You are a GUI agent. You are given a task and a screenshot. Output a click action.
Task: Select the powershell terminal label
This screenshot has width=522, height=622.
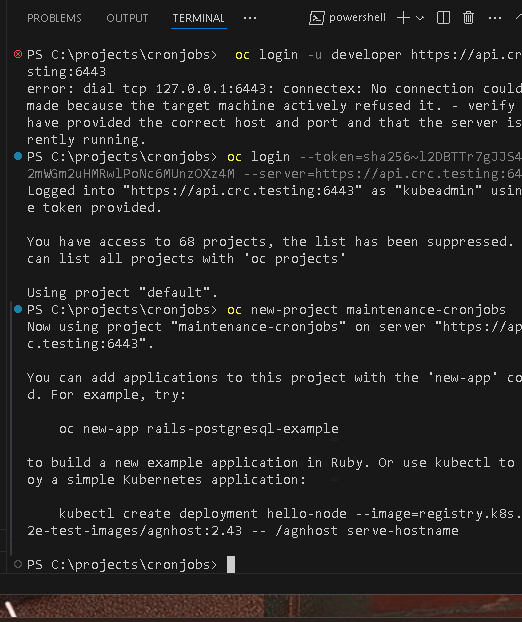pos(357,18)
